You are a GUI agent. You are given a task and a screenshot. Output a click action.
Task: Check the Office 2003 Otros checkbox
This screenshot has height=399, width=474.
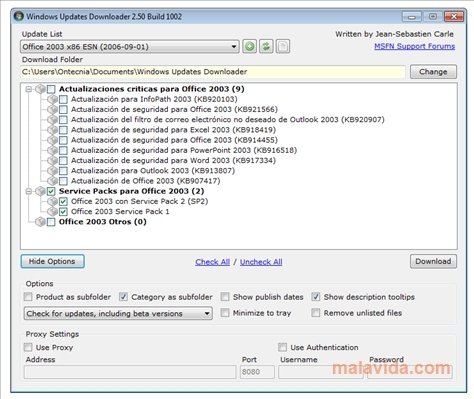click(x=51, y=222)
